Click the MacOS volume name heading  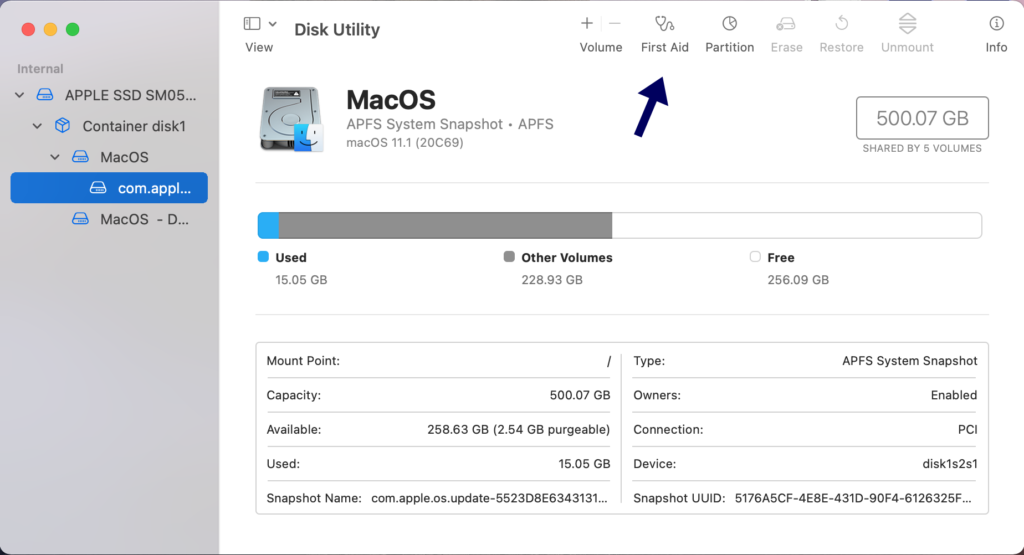(391, 100)
